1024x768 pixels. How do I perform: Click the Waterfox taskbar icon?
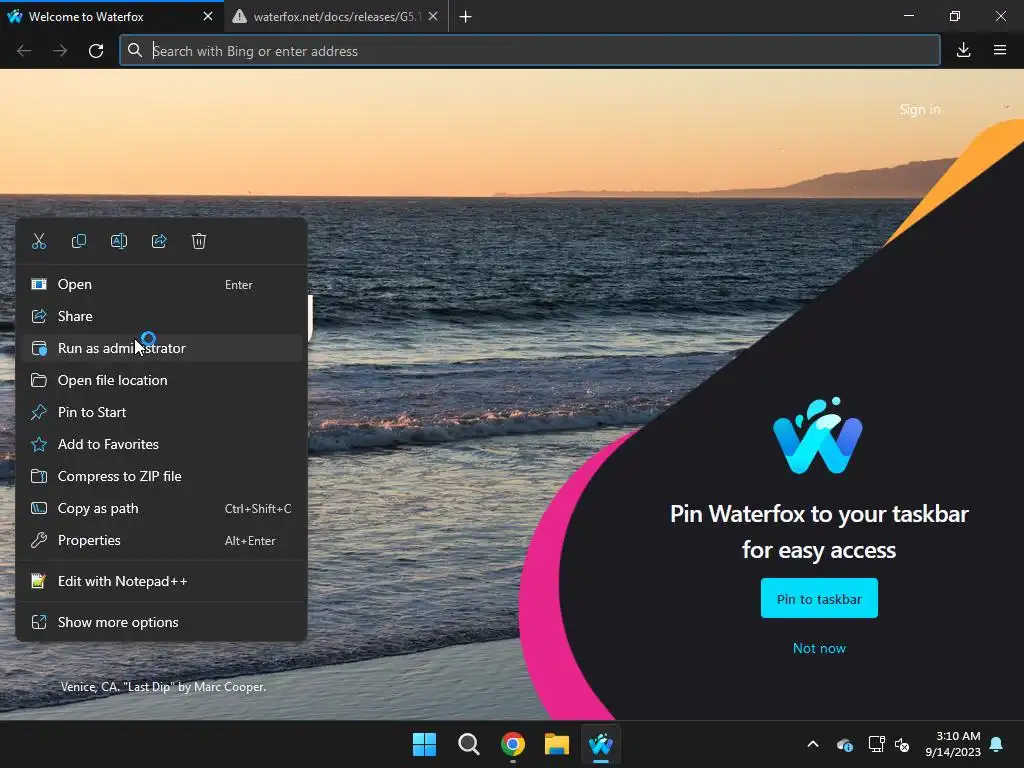click(601, 744)
